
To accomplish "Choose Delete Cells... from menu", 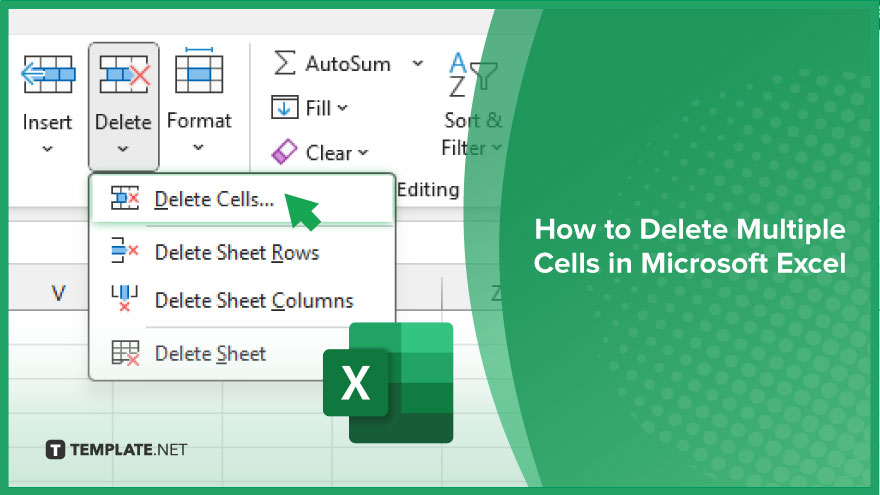I will [242, 199].
